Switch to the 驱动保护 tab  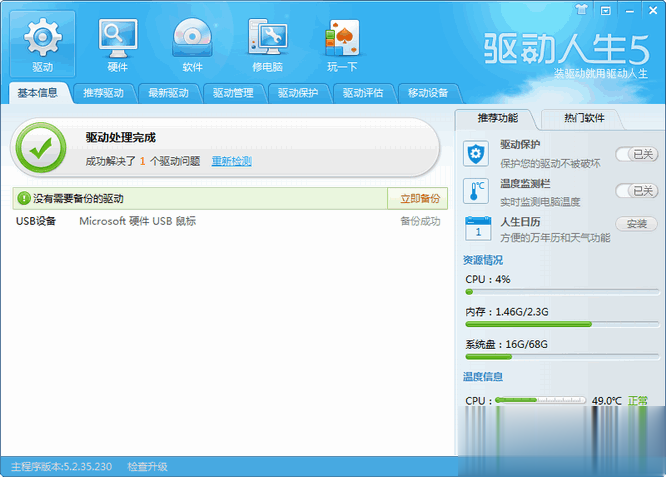coord(299,93)
